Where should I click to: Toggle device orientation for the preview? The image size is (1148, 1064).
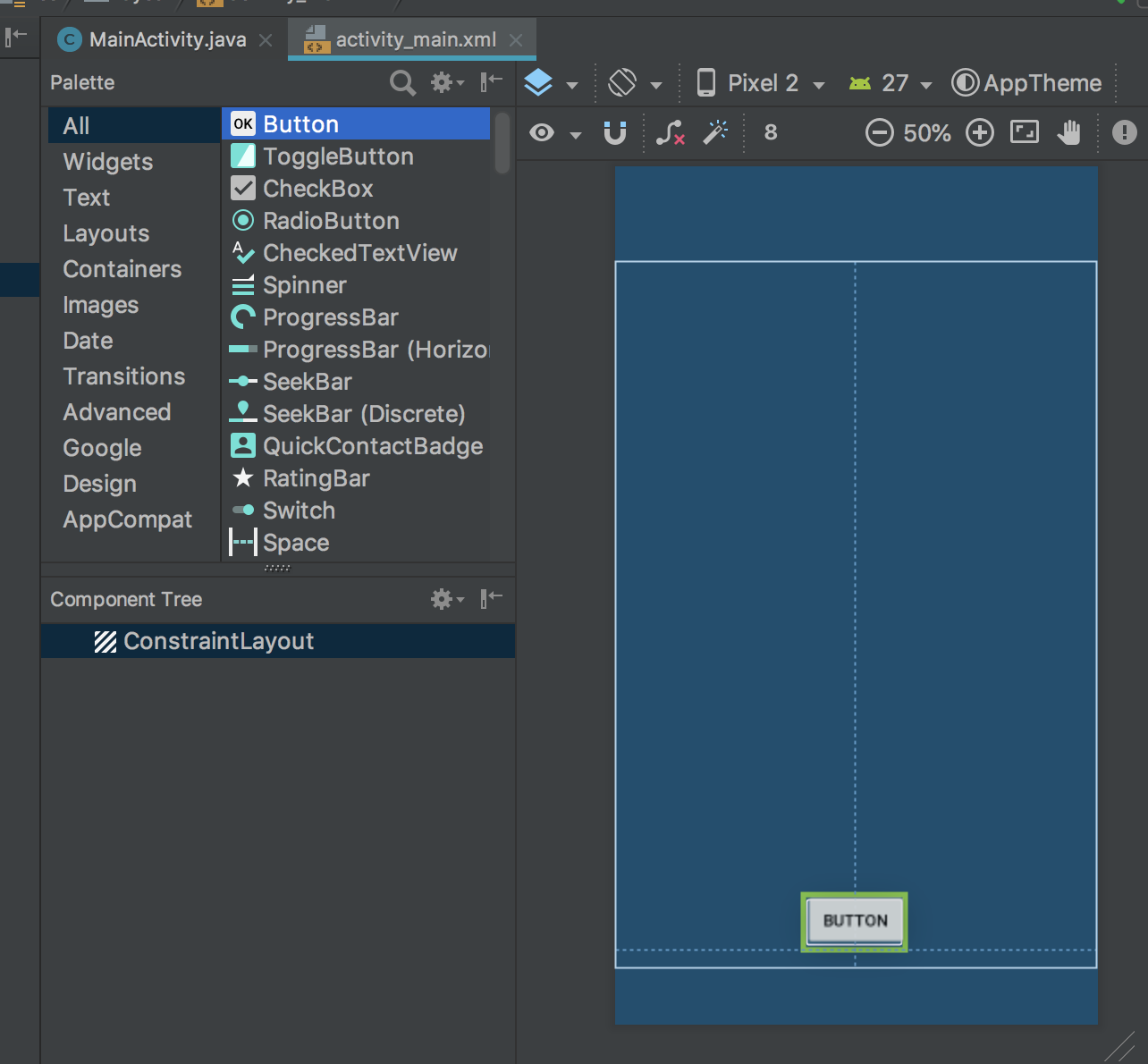click(626, 82)
